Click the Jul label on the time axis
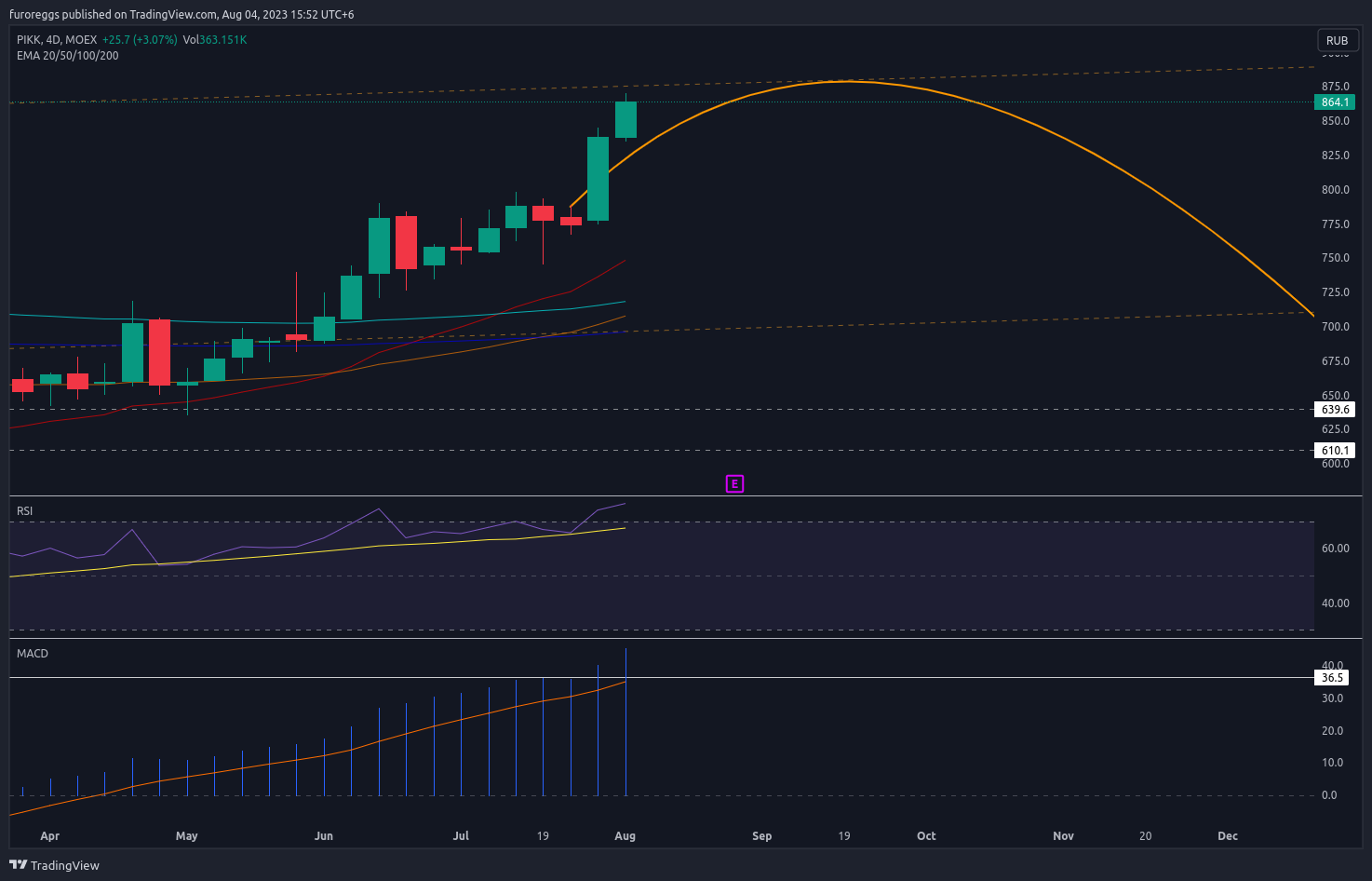This screenshot has height=881, width=1372. 461,836
